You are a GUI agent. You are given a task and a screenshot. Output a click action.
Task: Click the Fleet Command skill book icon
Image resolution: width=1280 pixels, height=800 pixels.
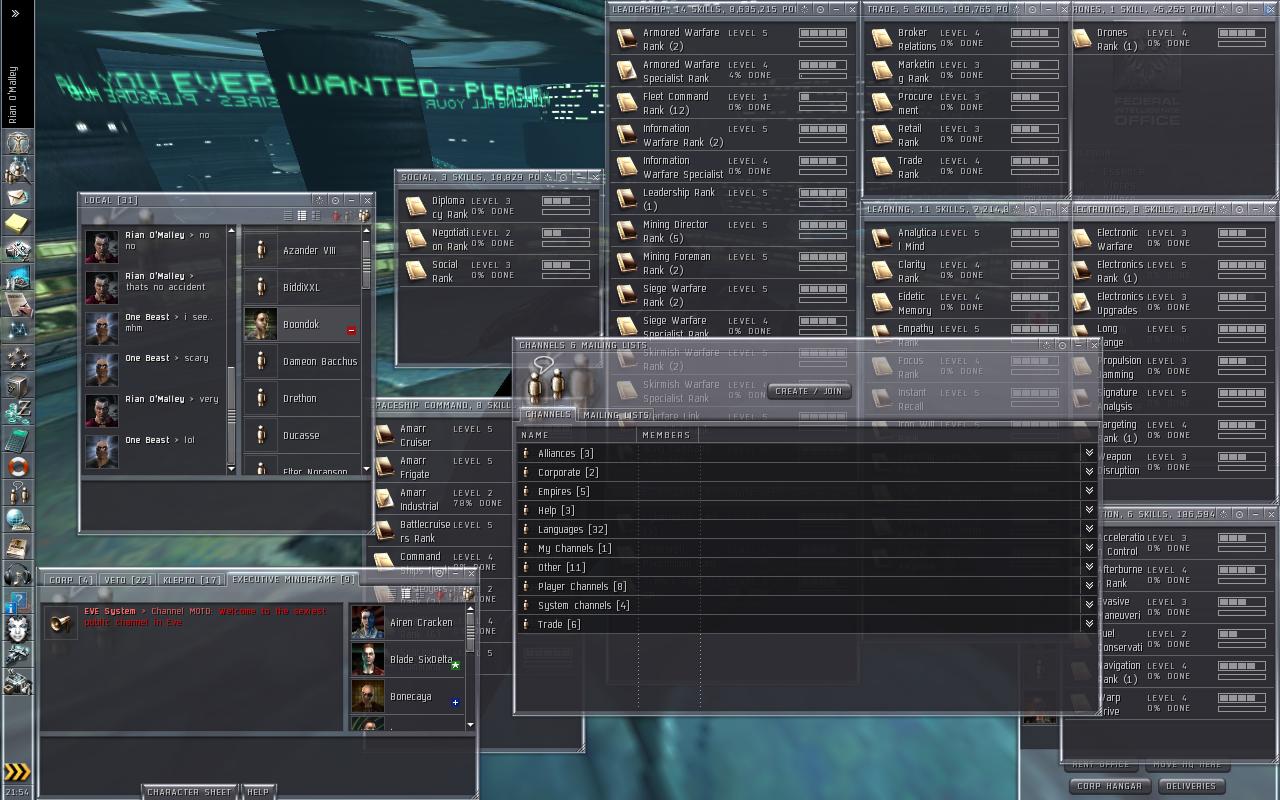click(x=627, y=103)
